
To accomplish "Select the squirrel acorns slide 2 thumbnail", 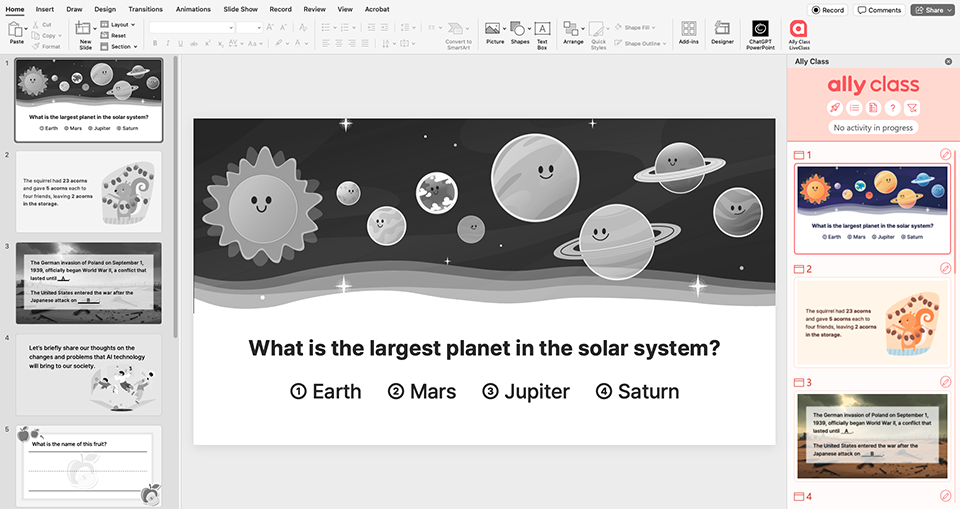I will coord(90,190).
